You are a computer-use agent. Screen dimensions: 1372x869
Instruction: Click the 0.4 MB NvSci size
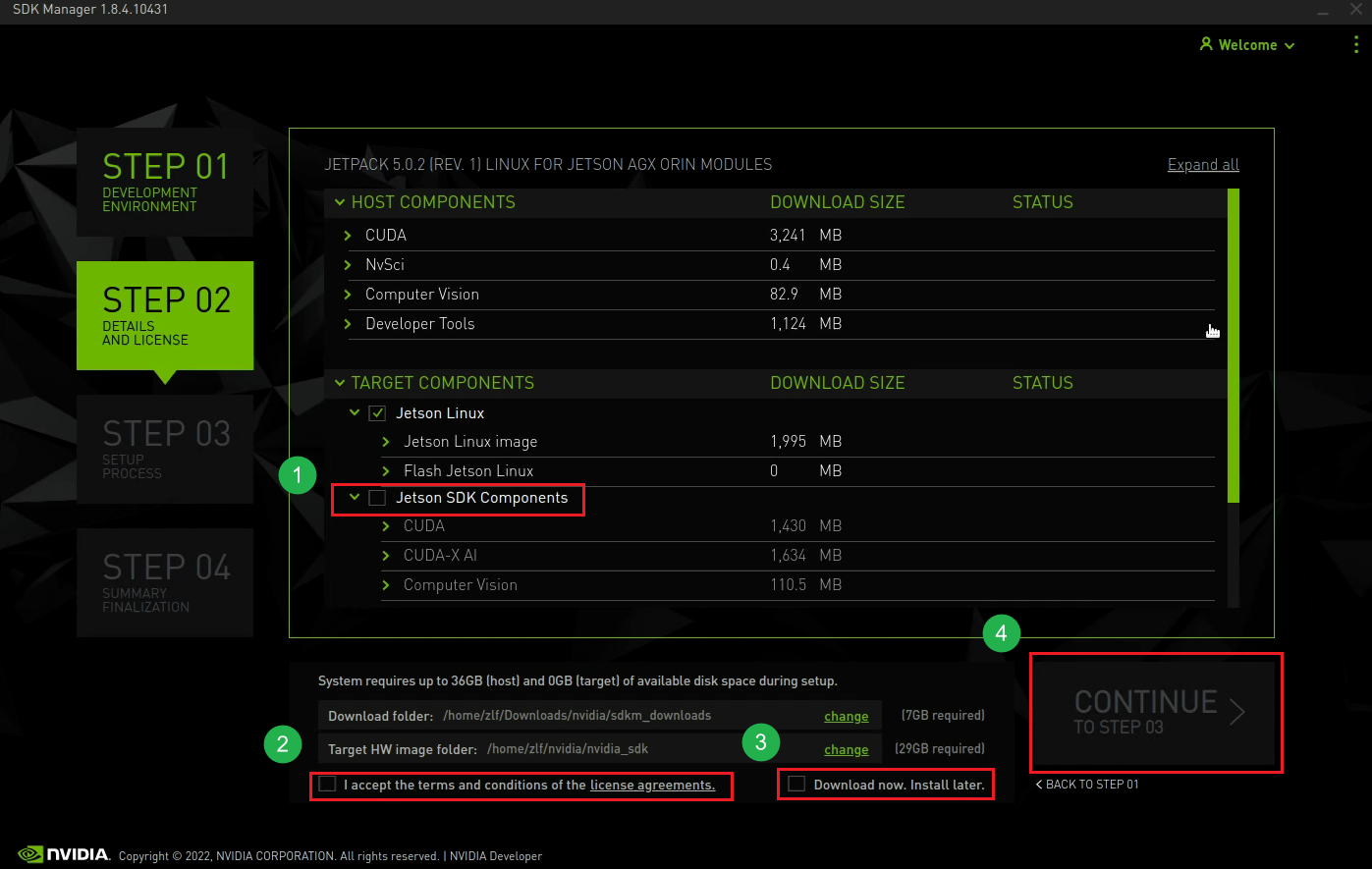pos(805,265)
